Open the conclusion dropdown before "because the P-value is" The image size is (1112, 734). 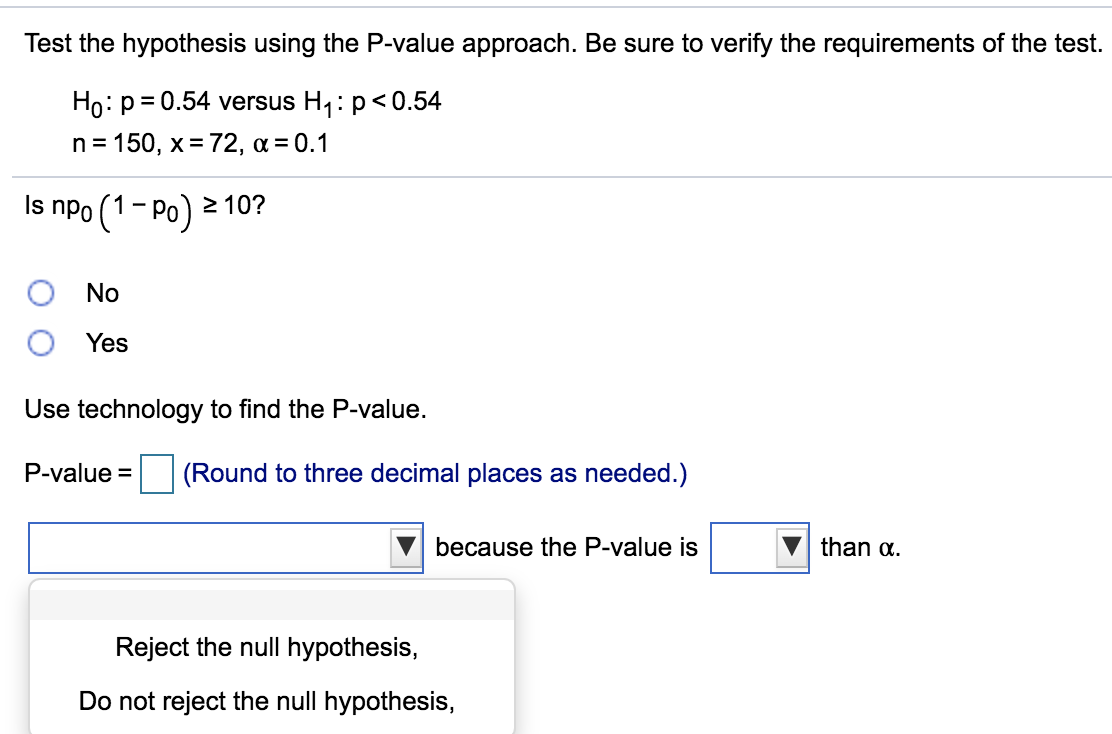tap(406, 547)
